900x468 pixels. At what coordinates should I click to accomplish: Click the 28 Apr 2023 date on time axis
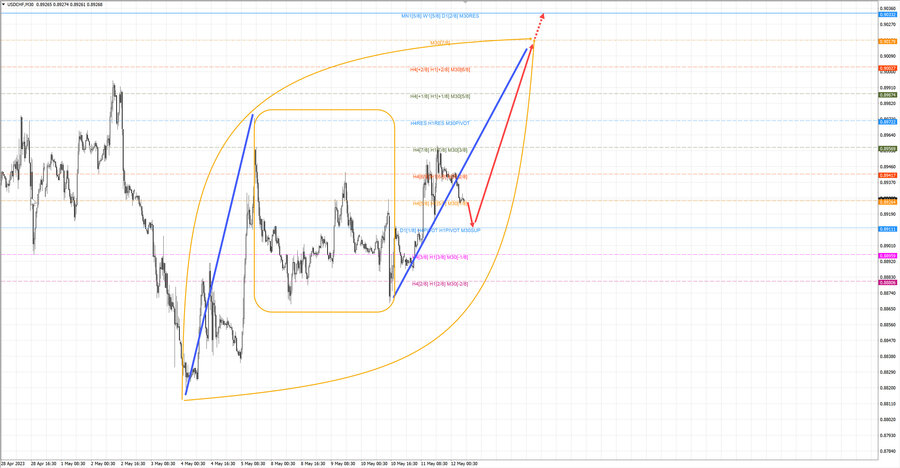(13, 463)
